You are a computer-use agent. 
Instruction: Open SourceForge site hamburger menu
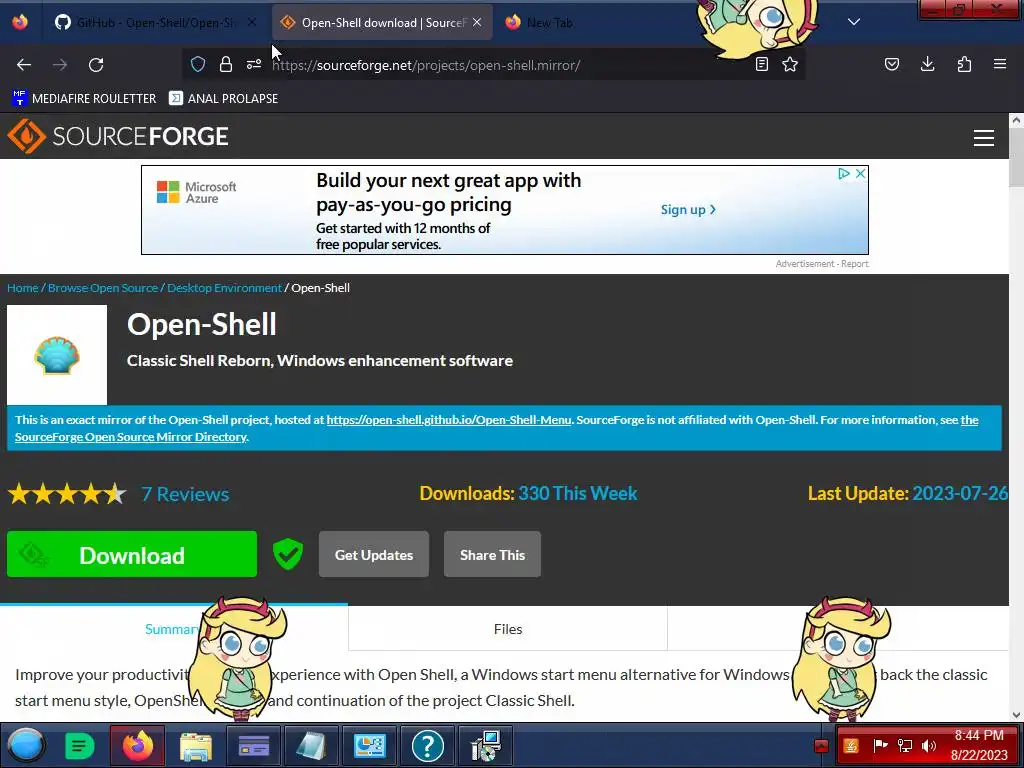(984, 138)
